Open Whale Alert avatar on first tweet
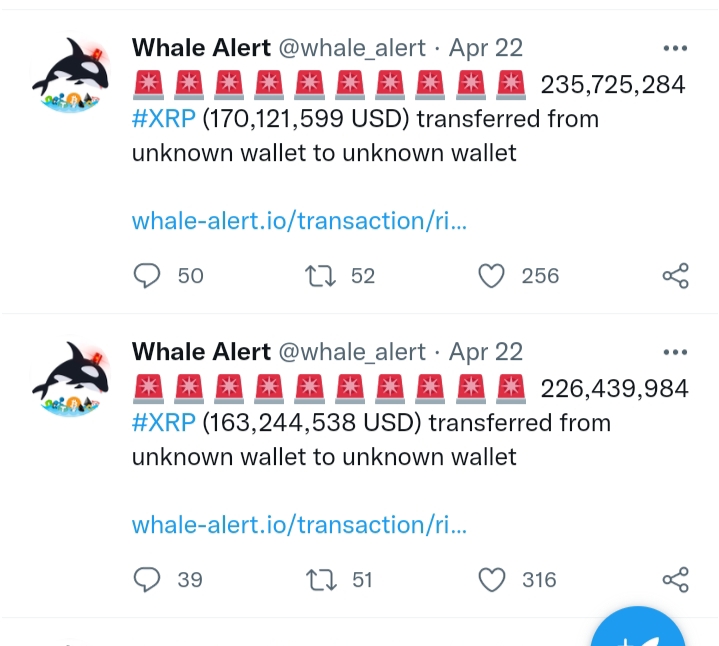The width and height of the screenshot is (719, 646). (71, 74)
